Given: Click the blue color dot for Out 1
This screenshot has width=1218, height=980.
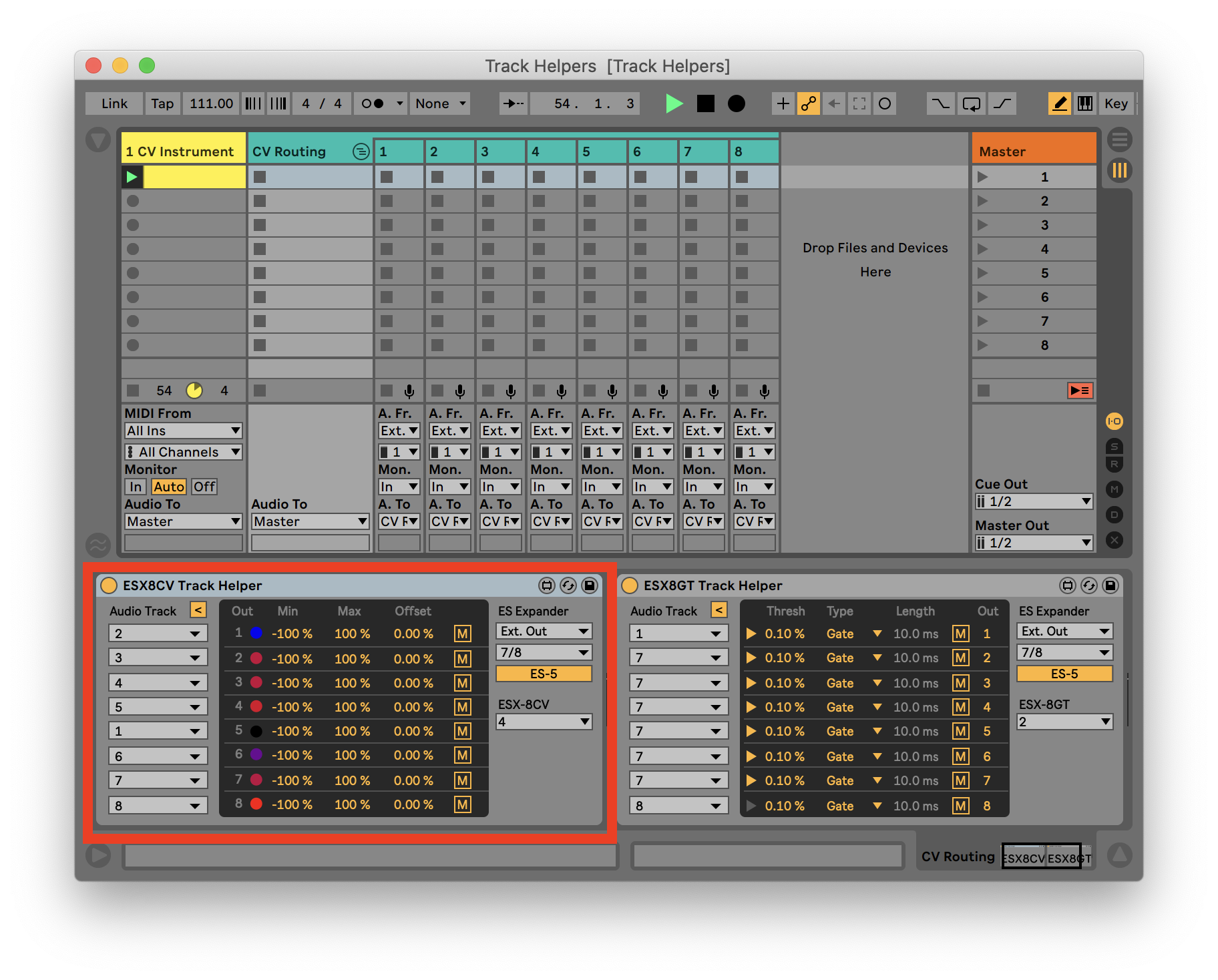Looking at the screenshot, I should click(256, 633).
